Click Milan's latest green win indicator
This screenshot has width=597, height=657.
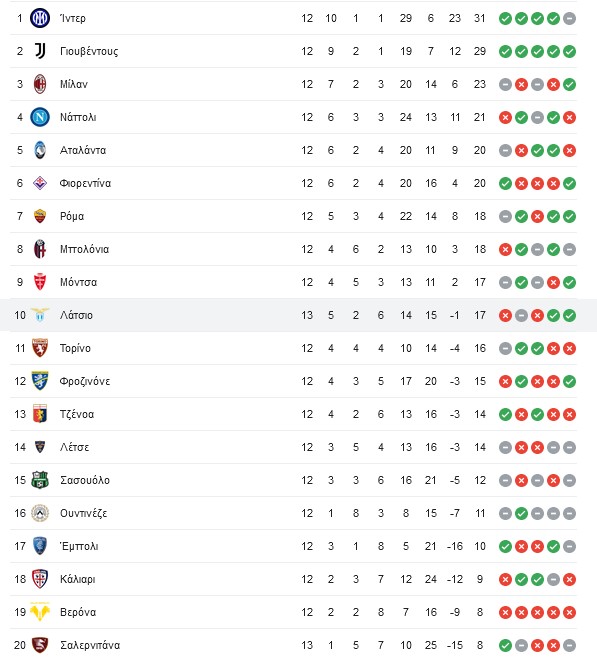tap(569, 85)
